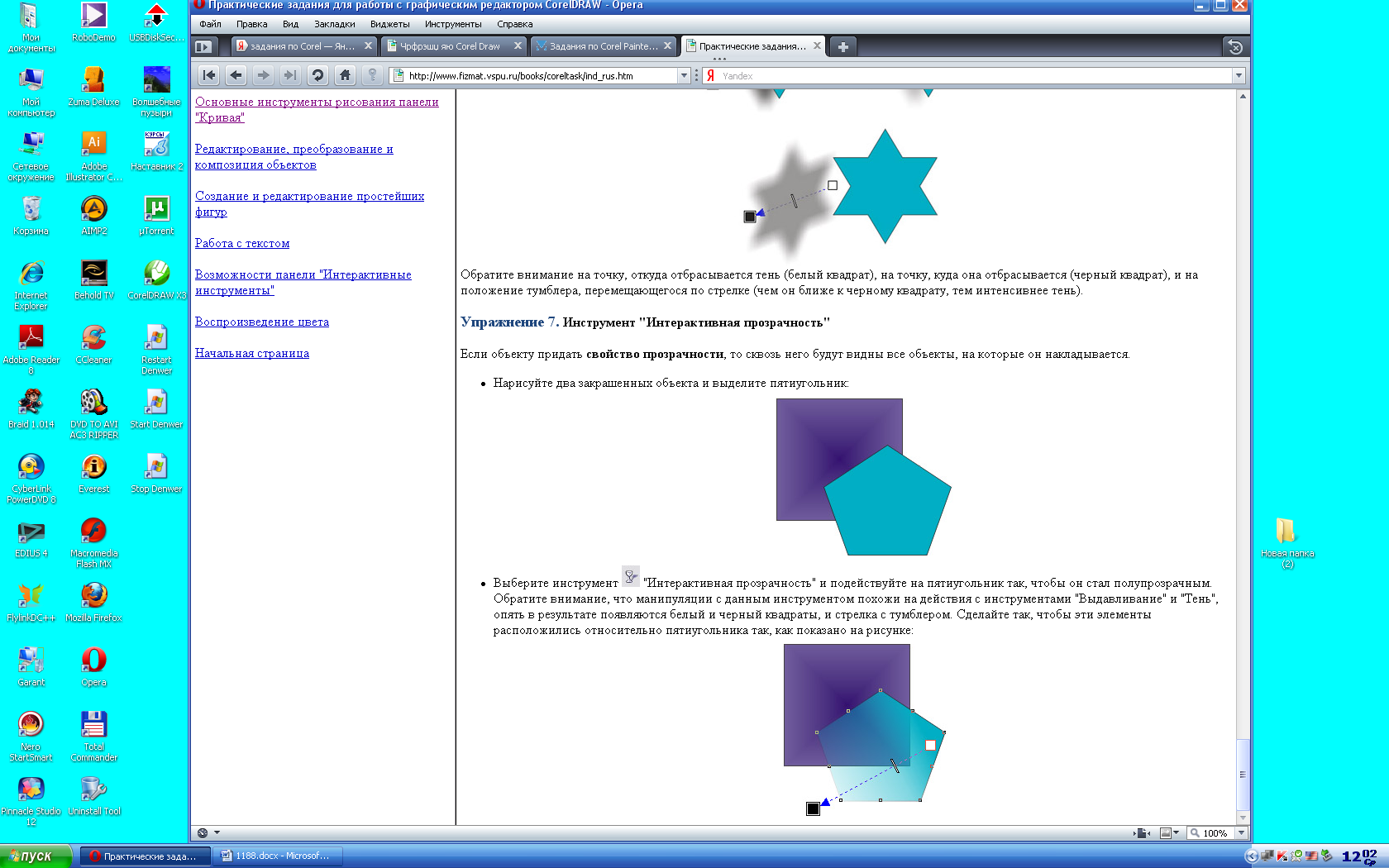Screen dimensions: 1389x868
Task: Select the Everest desktop icon
Action: 94,475
